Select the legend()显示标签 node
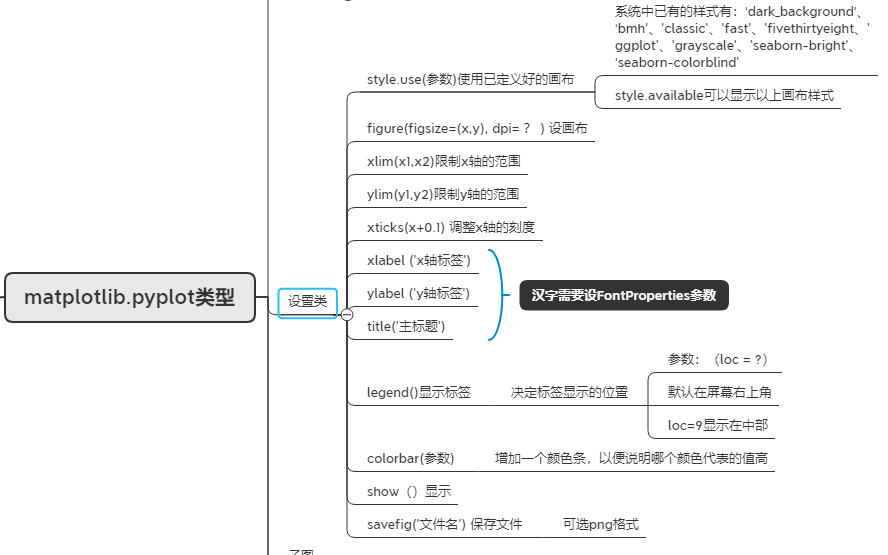The height and width of the screenshot is (555, 888). 419,392
